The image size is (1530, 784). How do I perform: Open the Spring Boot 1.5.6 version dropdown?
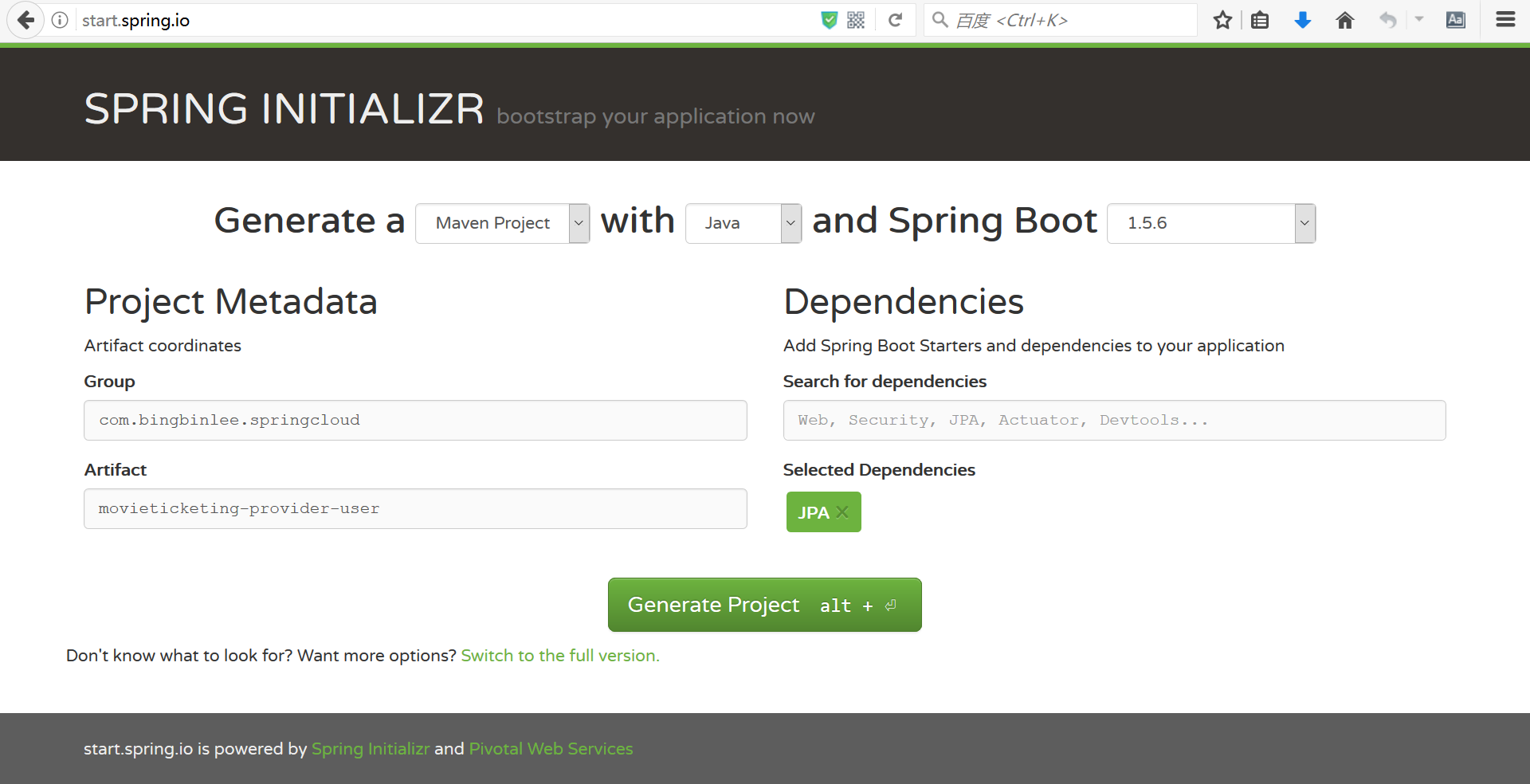pos(1211,223)
